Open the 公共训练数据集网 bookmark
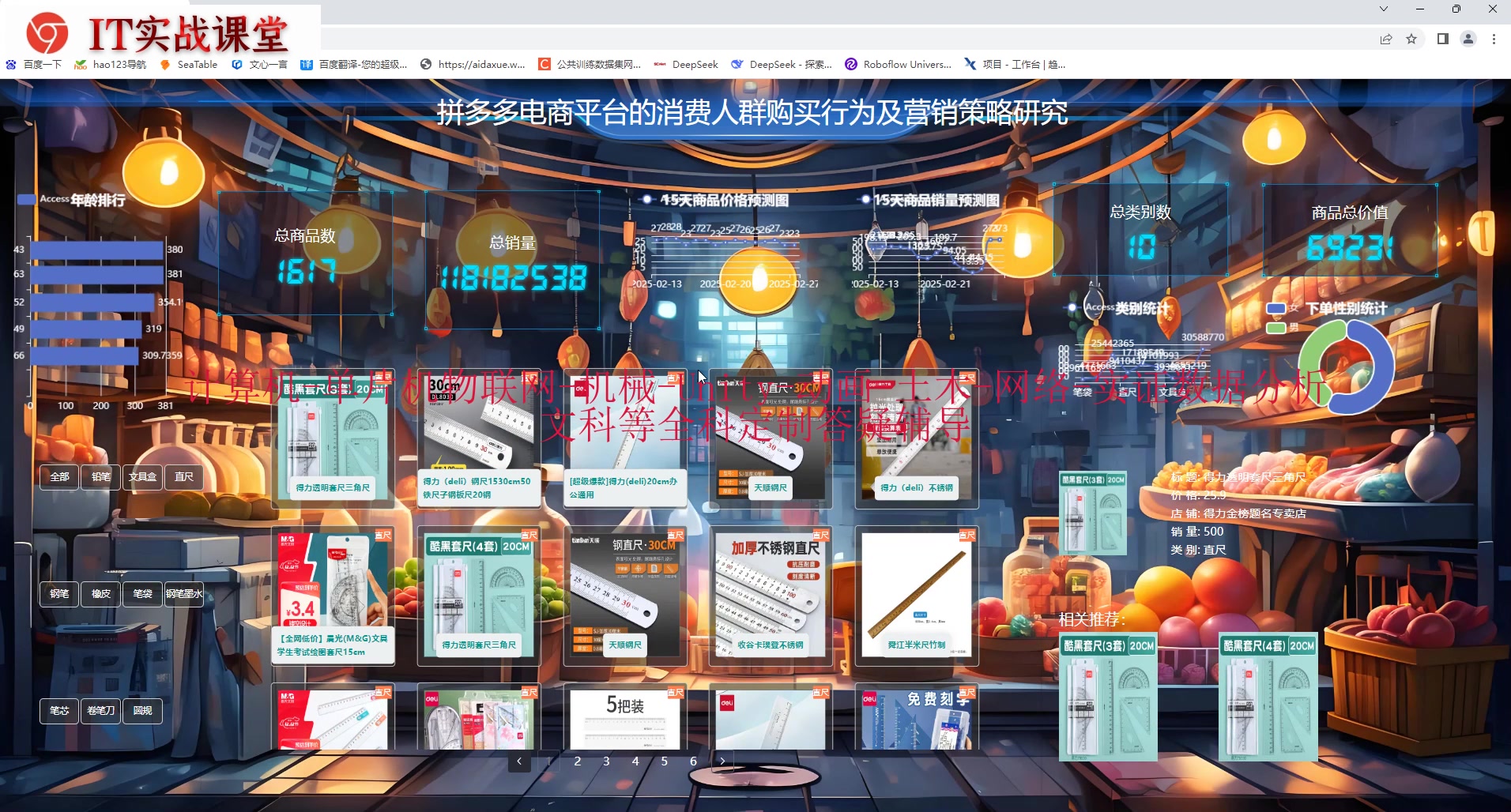The height and width of the screenshot is (812, 1511). pos(590,65)
